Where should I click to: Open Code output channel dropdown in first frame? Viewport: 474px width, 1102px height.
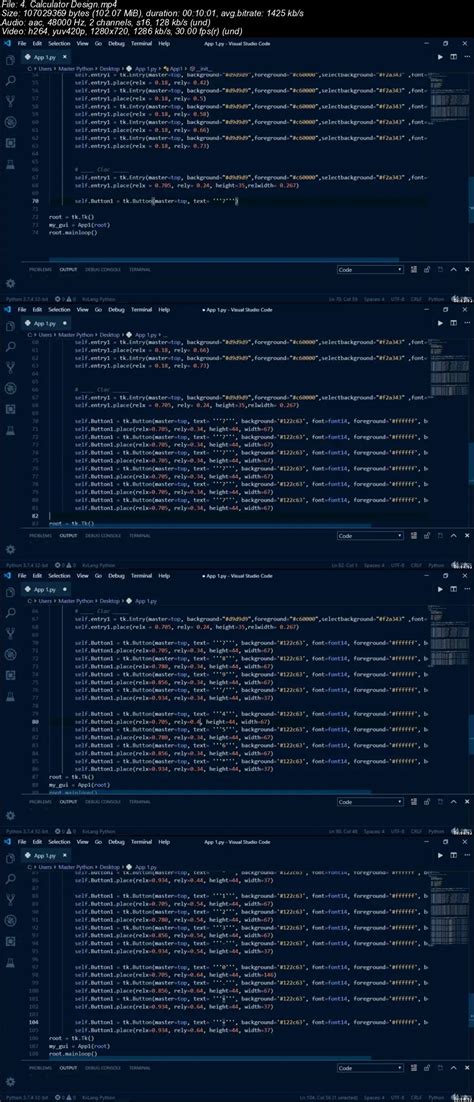pos(370,269)
